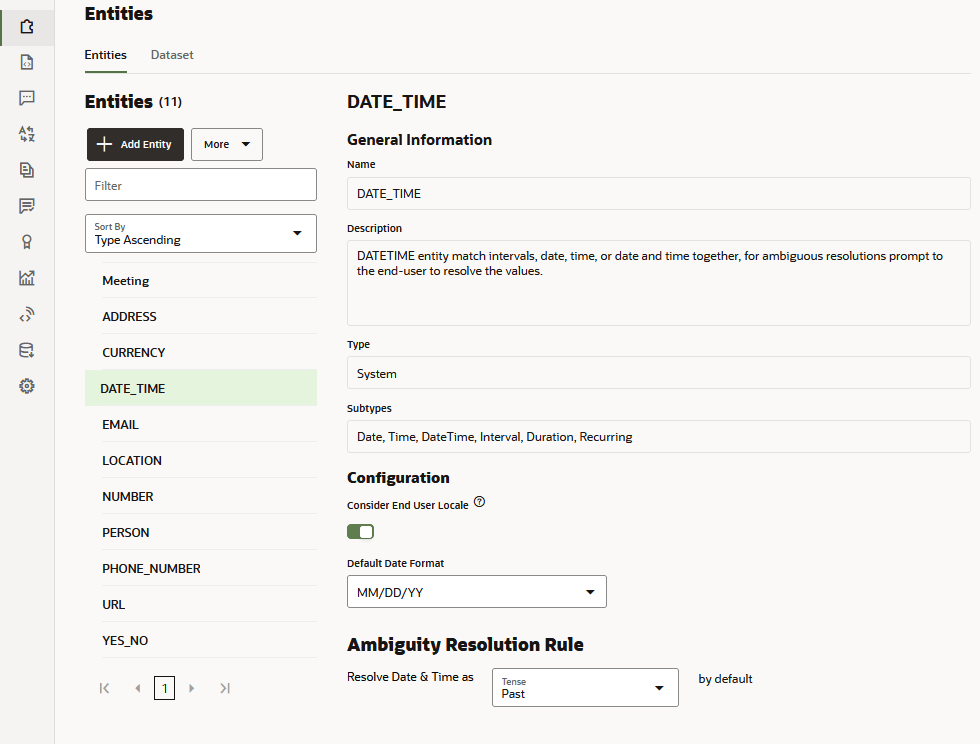
Task: Click the Add Entity button
Action: (135, 144)
